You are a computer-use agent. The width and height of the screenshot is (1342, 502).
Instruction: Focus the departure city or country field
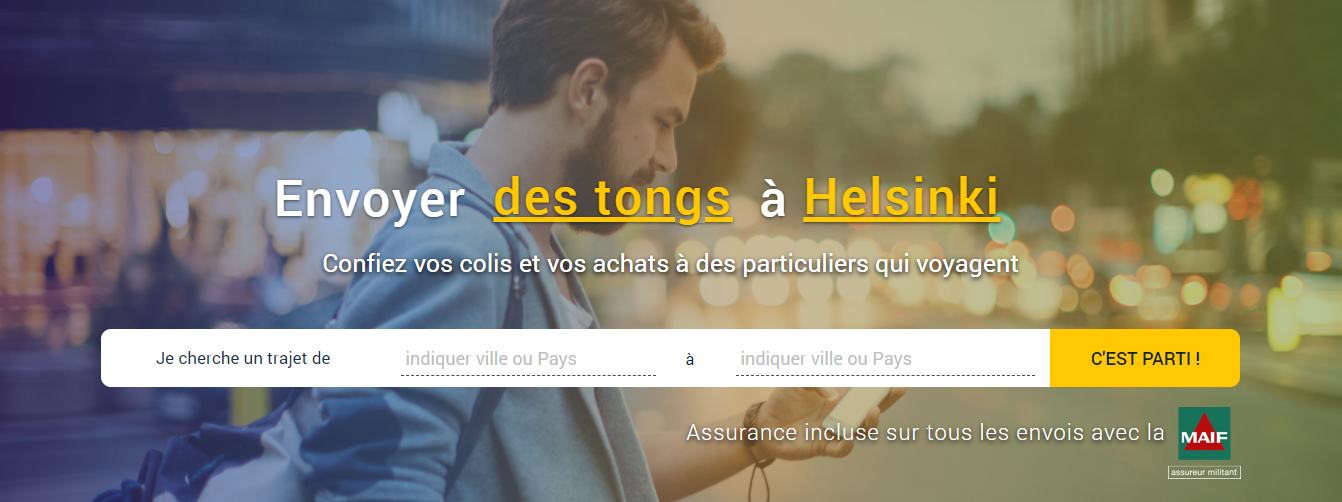pyautogui.click(x=528, y=359)
